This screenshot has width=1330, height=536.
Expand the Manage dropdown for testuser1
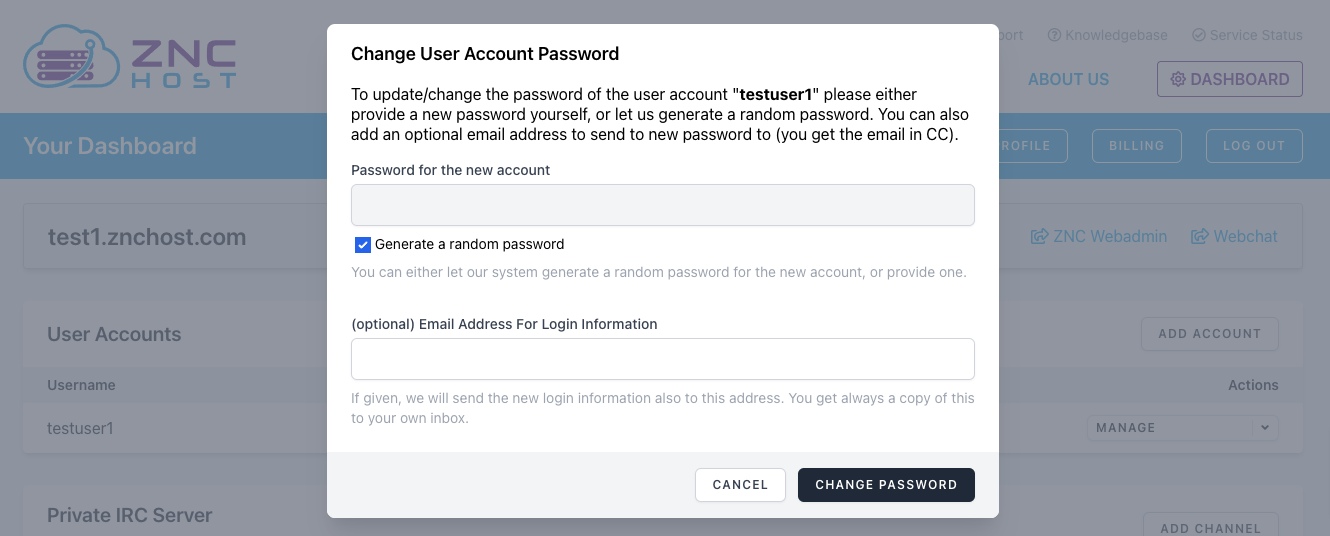(1264, 428)
